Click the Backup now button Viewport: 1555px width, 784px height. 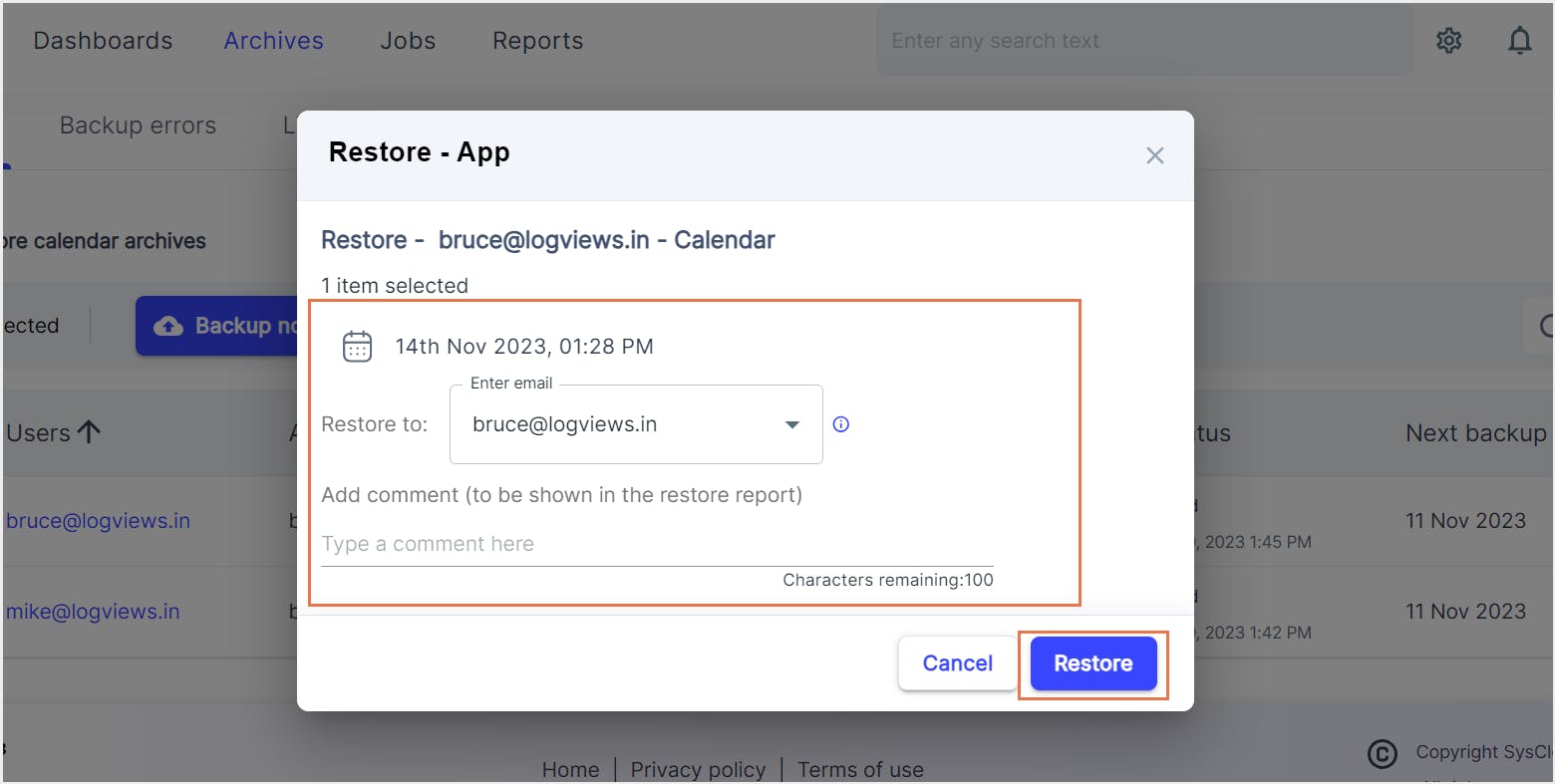pos(216,326)
